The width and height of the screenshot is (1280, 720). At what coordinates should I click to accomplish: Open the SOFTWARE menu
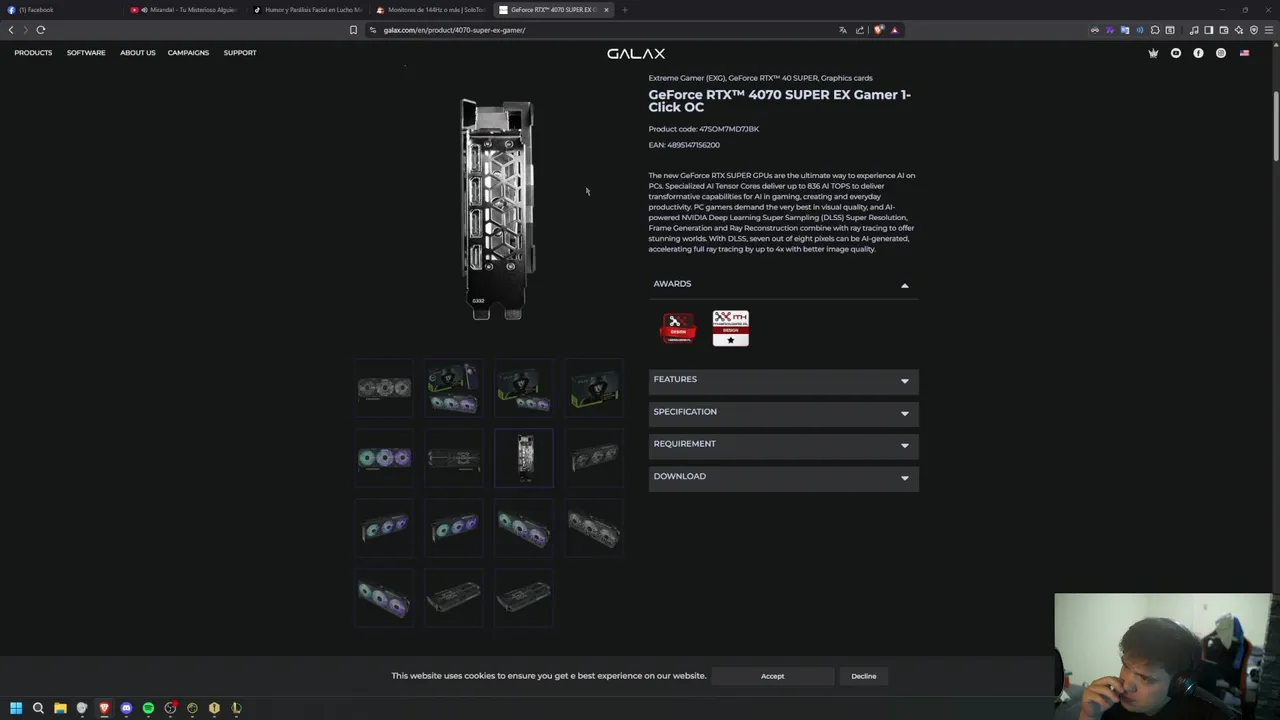86,53
